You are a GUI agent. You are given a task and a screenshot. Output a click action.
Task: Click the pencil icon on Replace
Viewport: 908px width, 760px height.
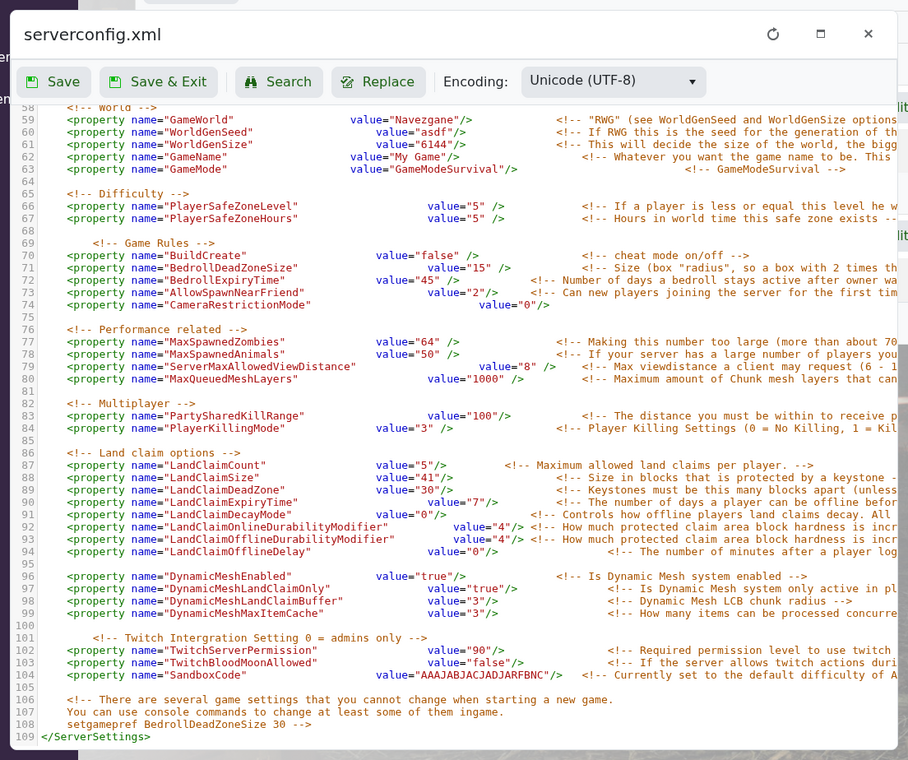347,82
